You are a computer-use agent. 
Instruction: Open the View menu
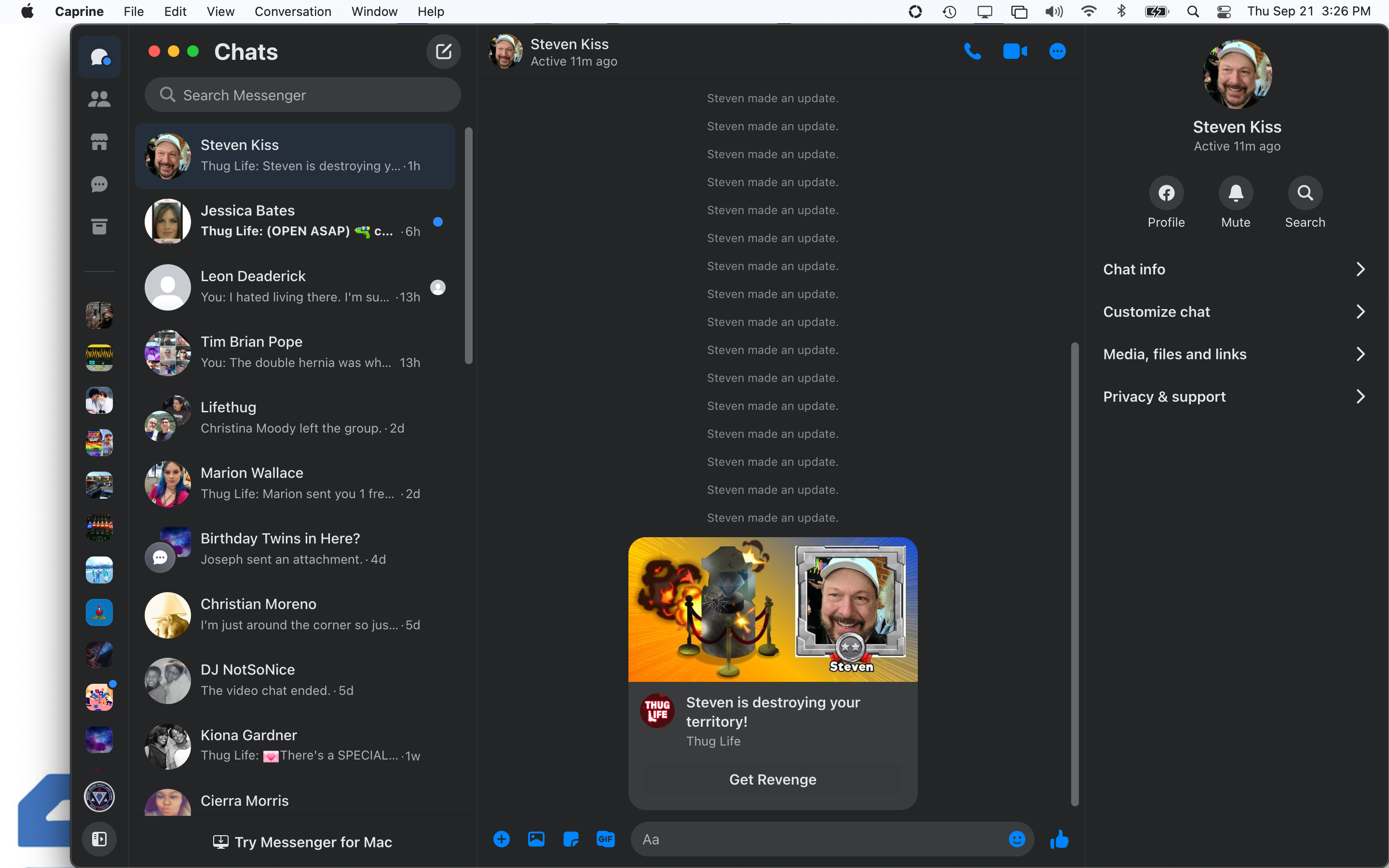[220, 11]
